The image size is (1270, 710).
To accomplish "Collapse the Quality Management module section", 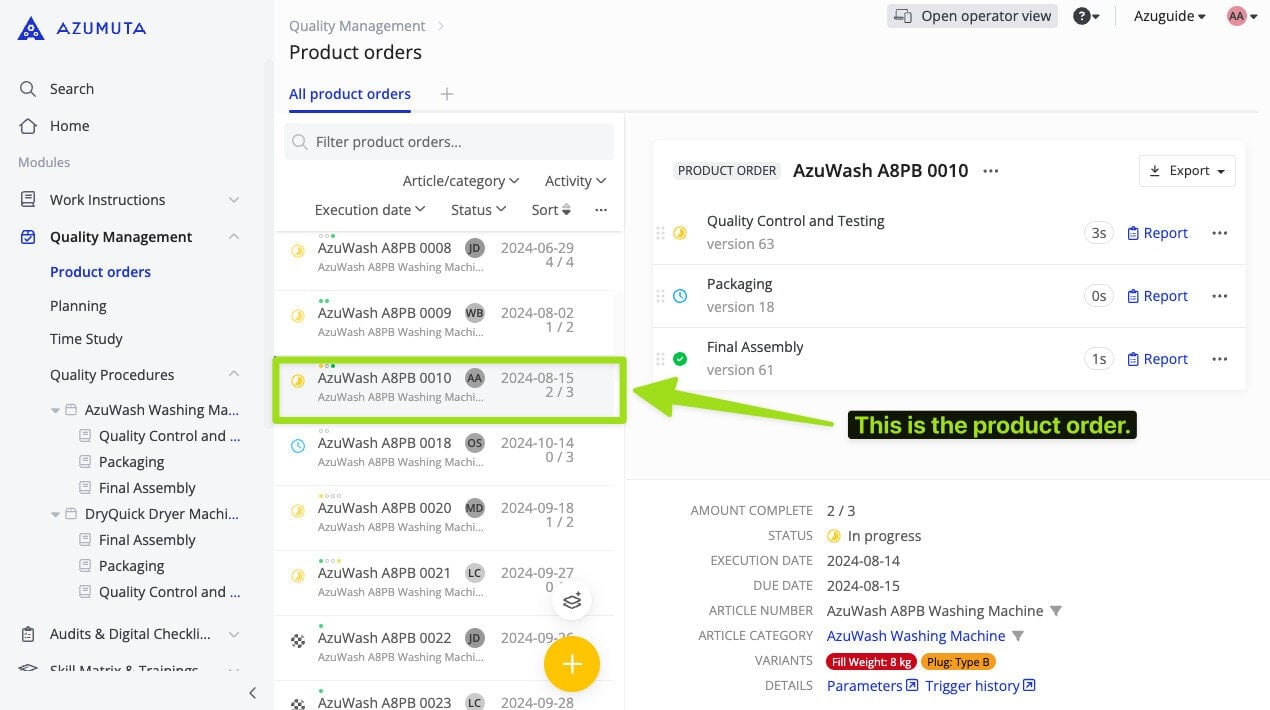I will tap(234, 237).
